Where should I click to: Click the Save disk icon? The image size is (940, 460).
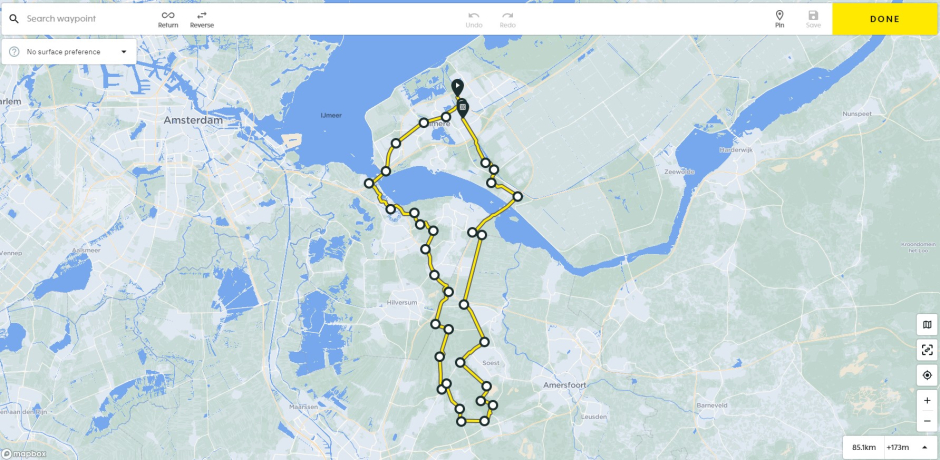pyautogui.click(x=813, y=15)
